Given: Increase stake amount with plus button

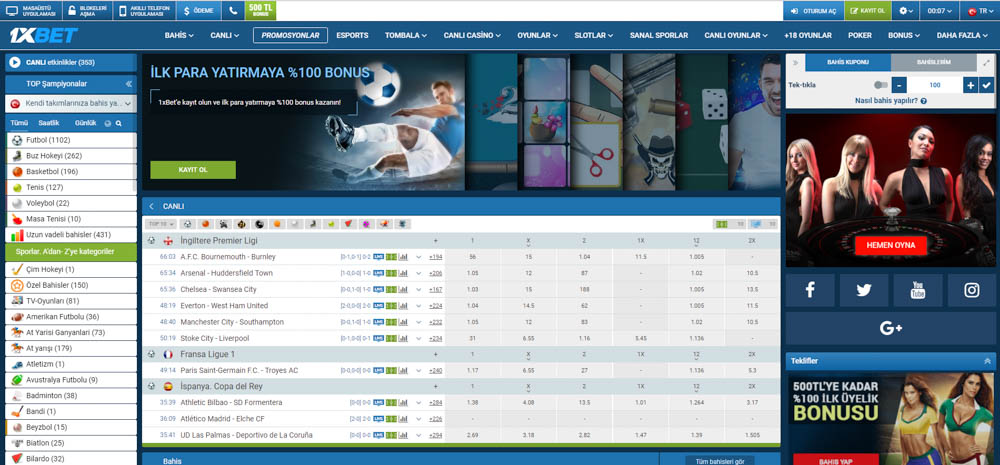Looking at the screenshot, I should pyautogui.click(x=970, y=85).
